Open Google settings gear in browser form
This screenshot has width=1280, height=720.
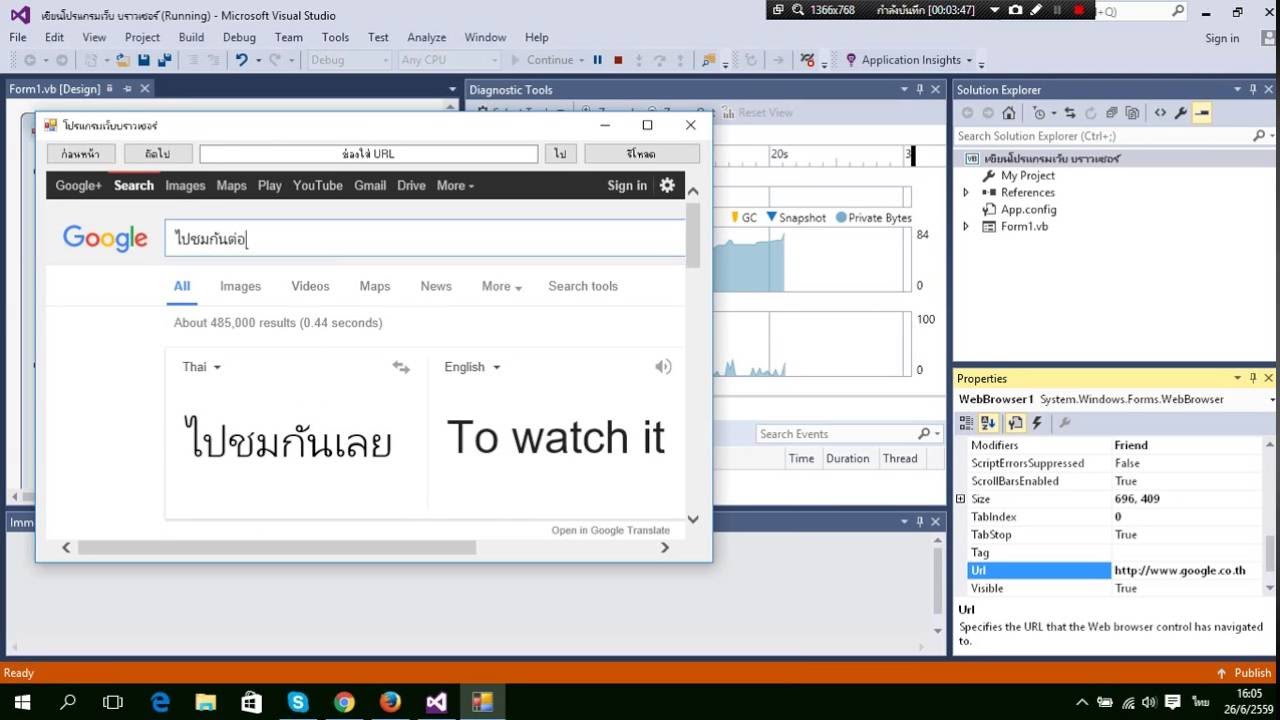(x=667, y=185)
